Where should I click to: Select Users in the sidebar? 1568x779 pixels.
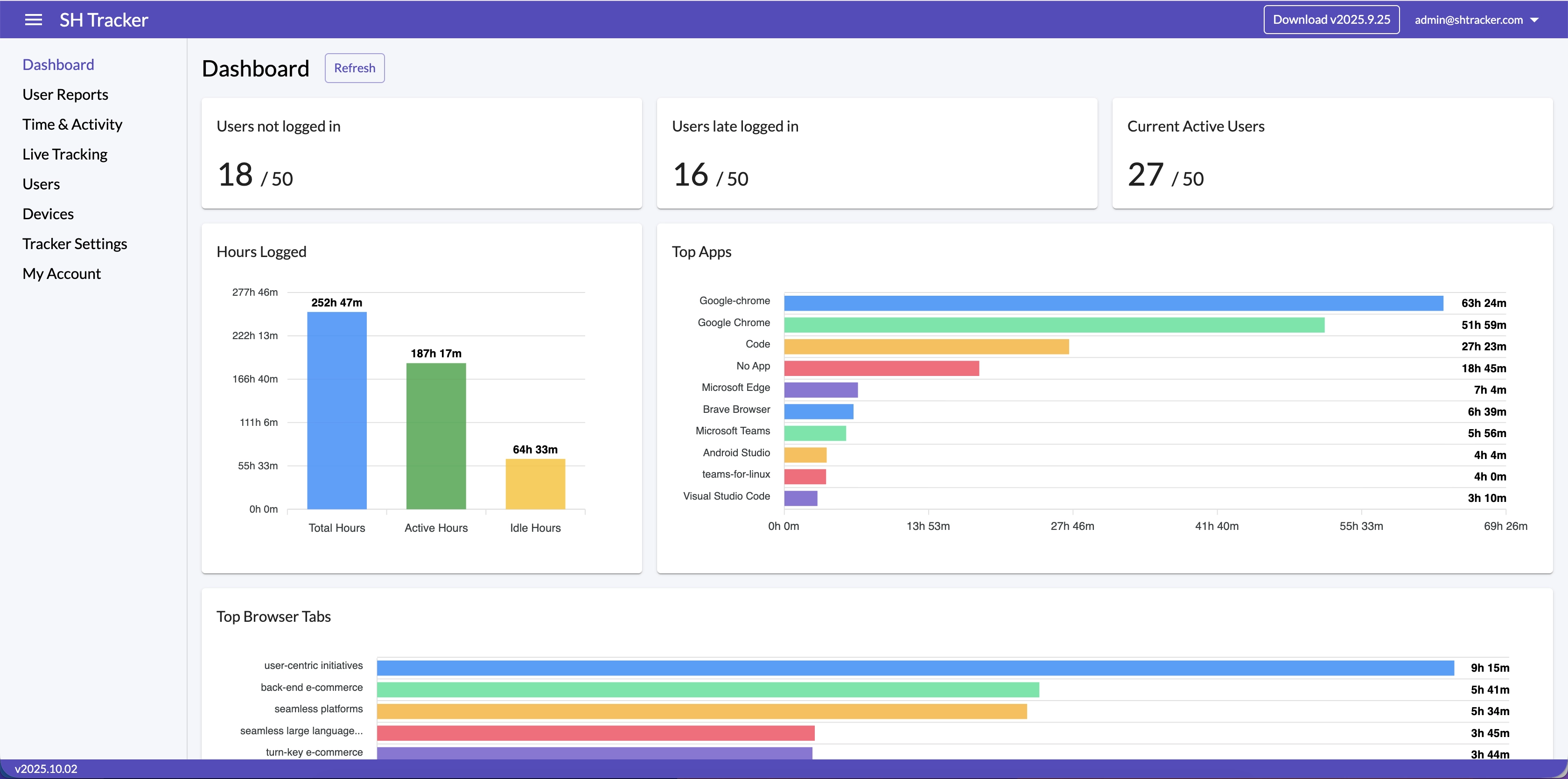pos(41,184)
